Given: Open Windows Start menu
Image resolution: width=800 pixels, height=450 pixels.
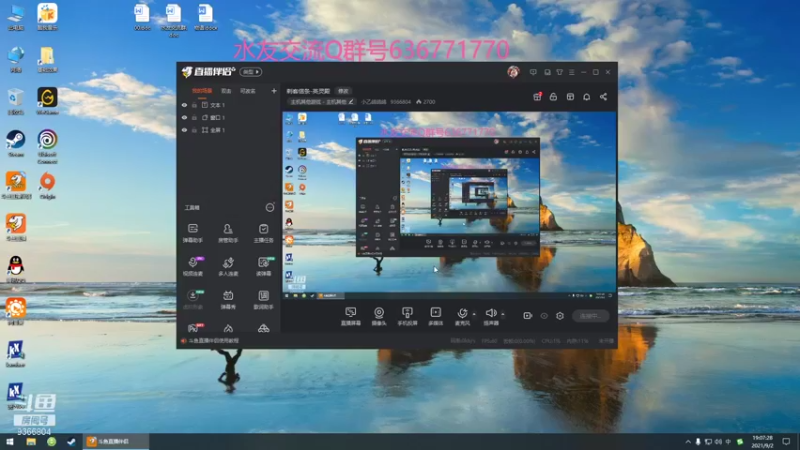Looking at the screenshot, I should (x=10, y=442).
